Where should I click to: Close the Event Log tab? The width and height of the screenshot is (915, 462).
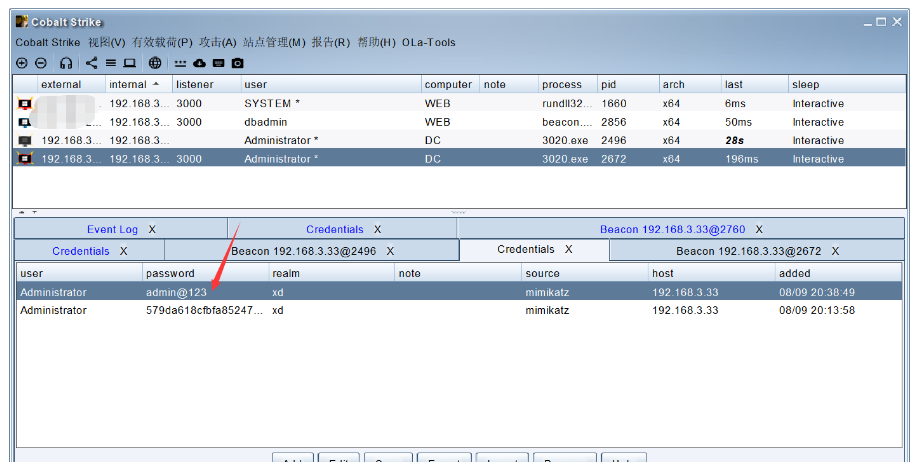pyautogui.click(x=152, y=229)
